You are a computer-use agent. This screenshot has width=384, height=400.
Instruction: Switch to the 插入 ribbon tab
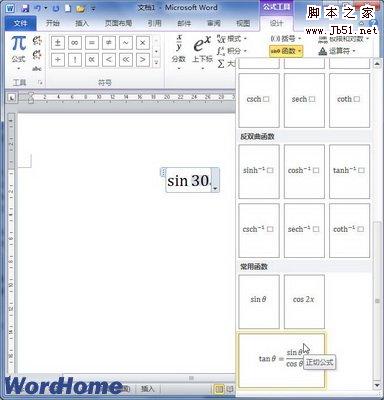point(82,23)
